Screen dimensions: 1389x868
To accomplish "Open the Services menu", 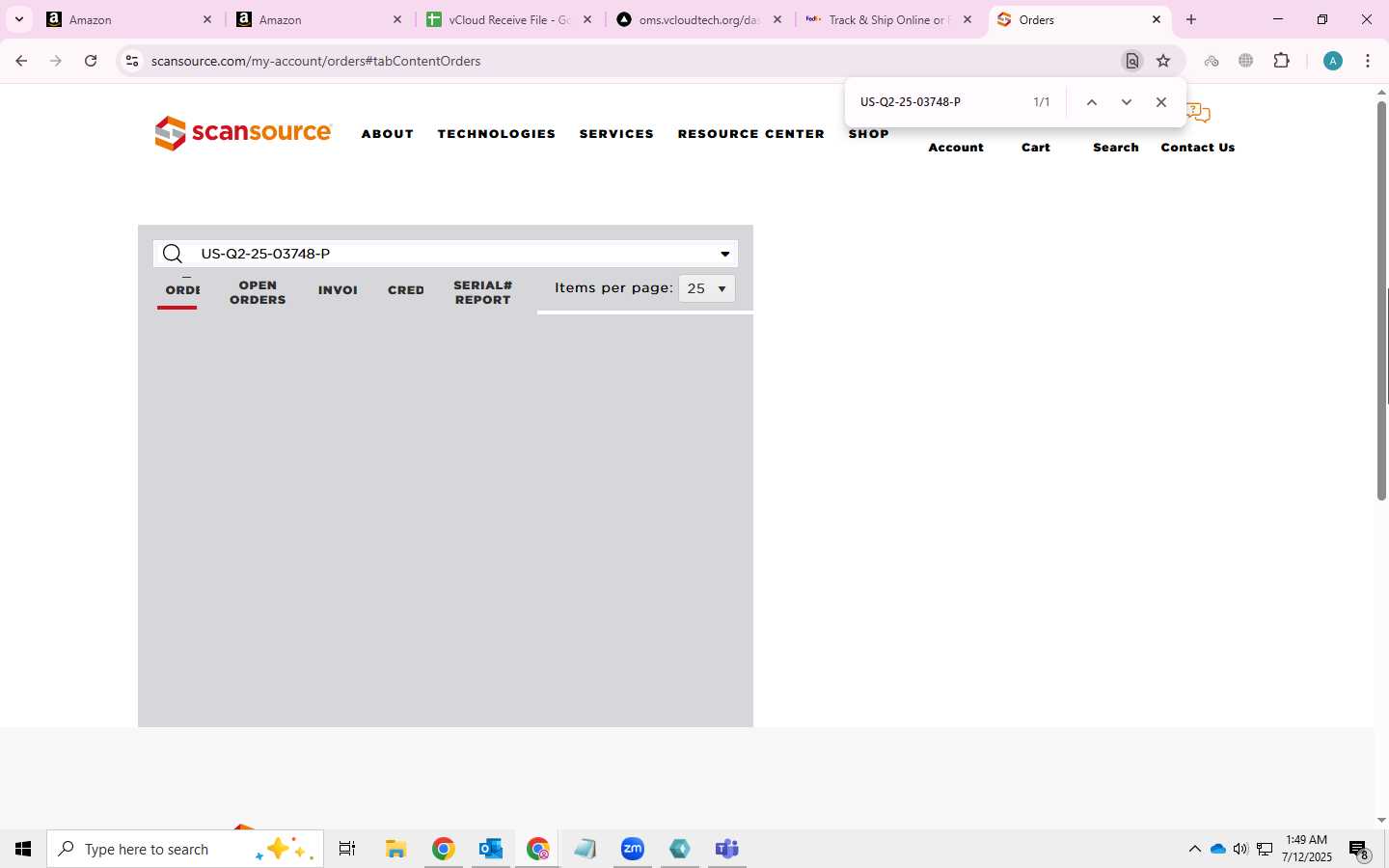I will (616, 134).
